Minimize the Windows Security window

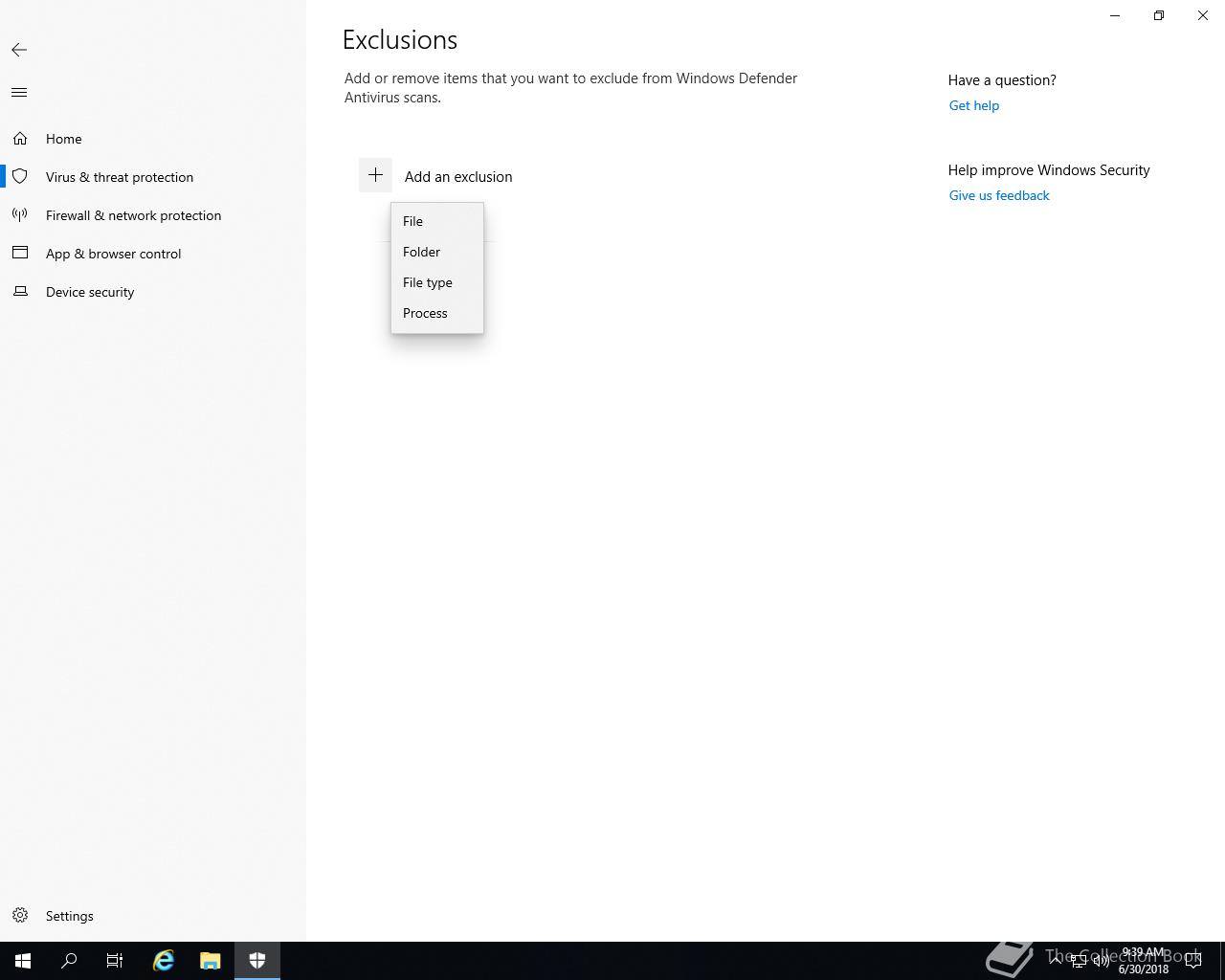(x=1115, y=15)
